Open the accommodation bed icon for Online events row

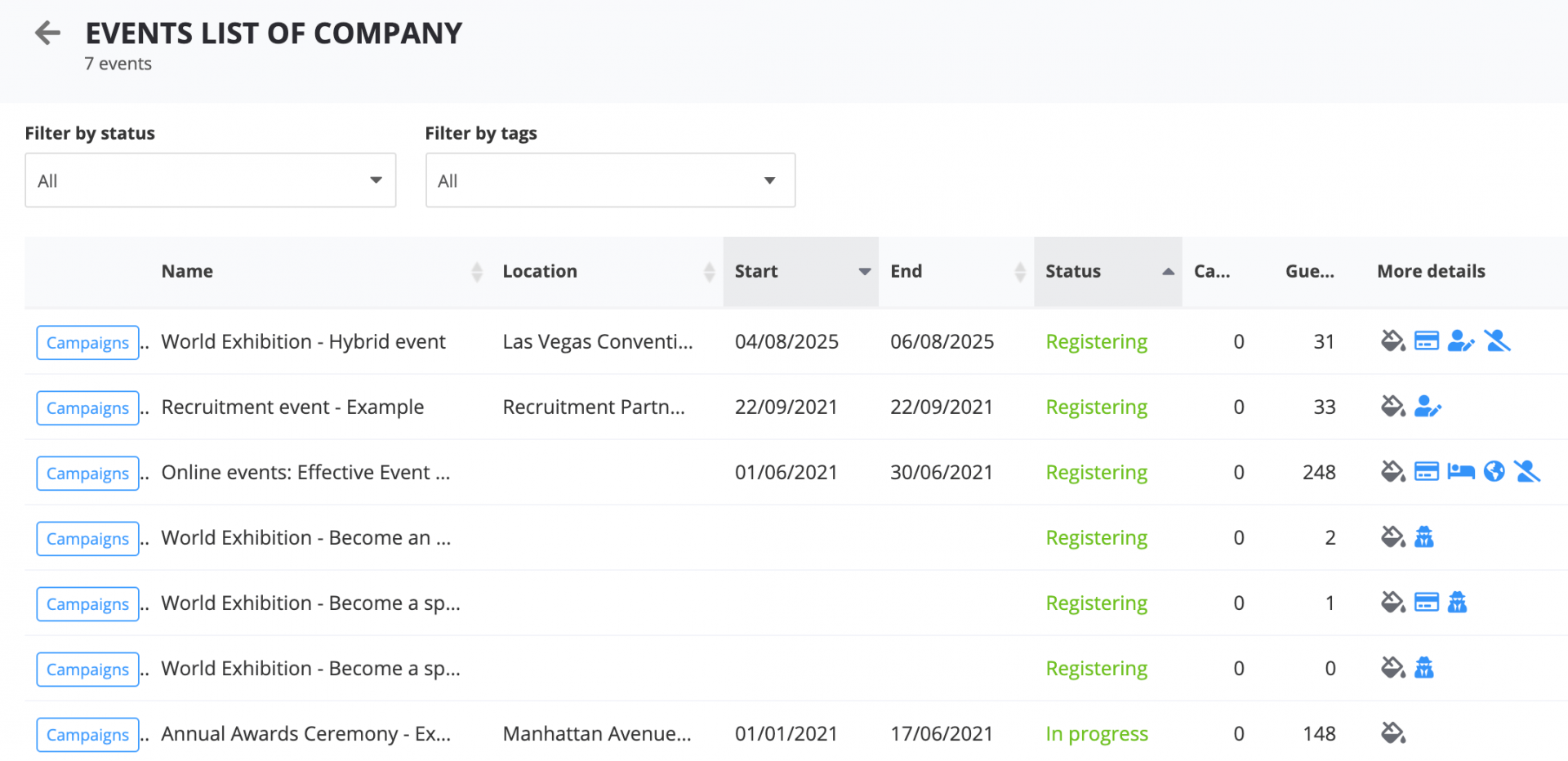(1461, 472)
